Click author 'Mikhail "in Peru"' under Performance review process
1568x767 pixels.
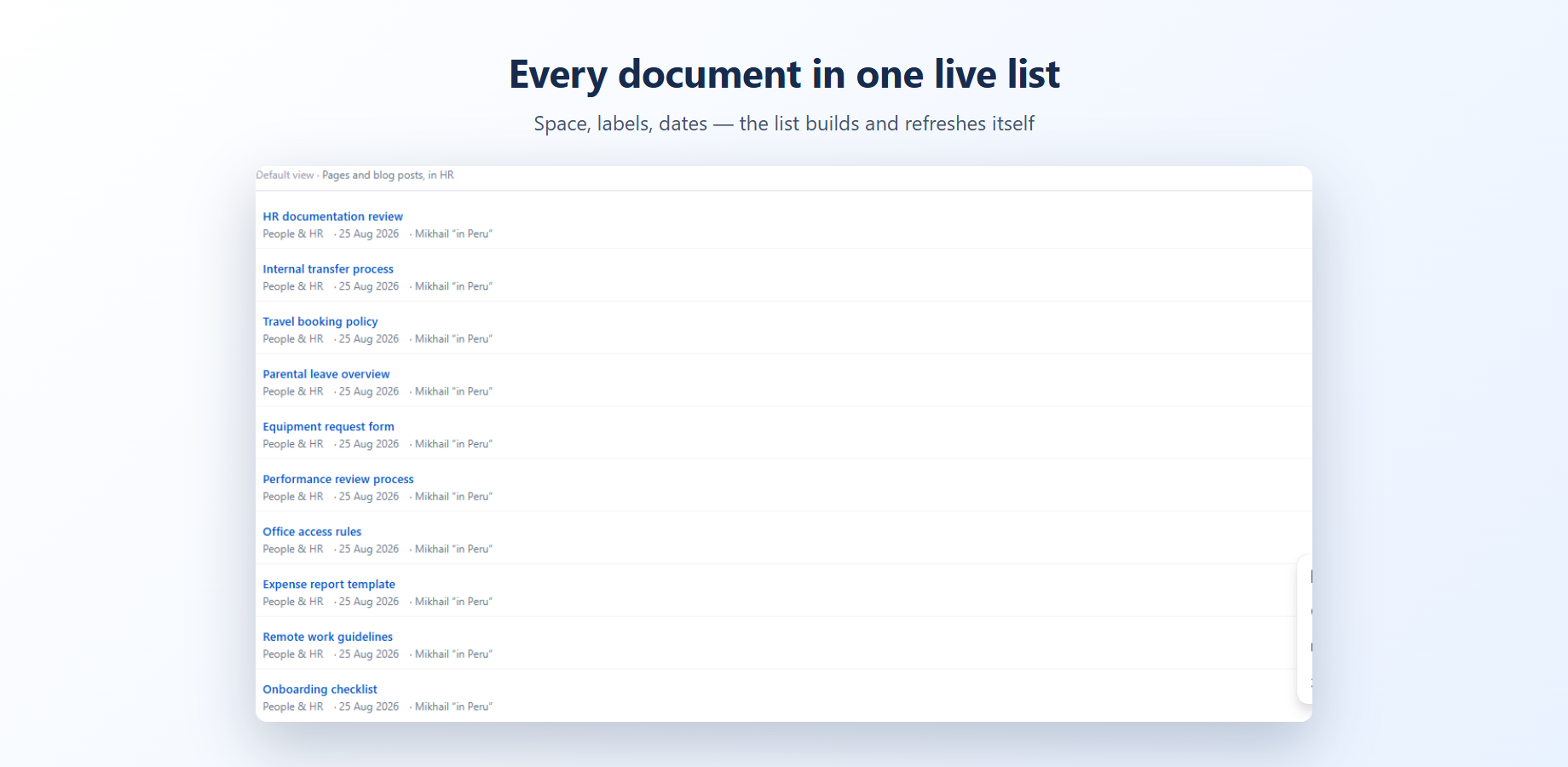click(x=453, y=497)
